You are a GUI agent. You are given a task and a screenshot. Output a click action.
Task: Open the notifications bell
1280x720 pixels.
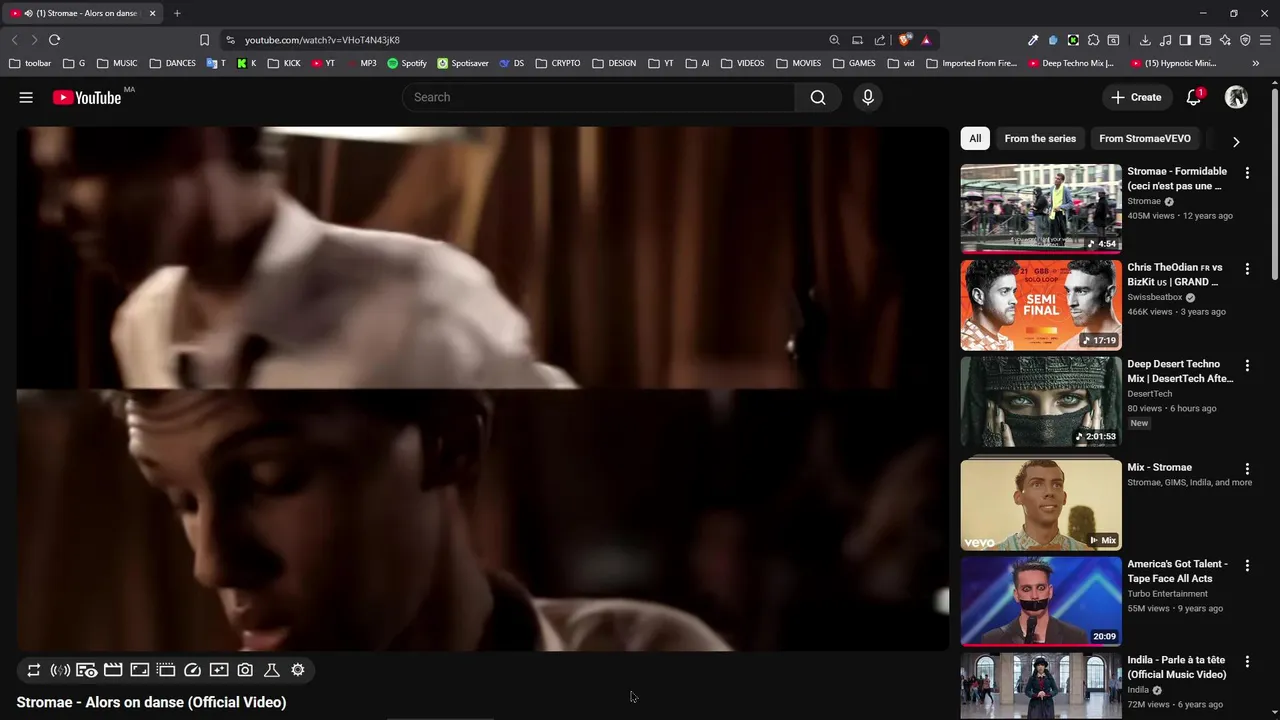[1194, 97]
